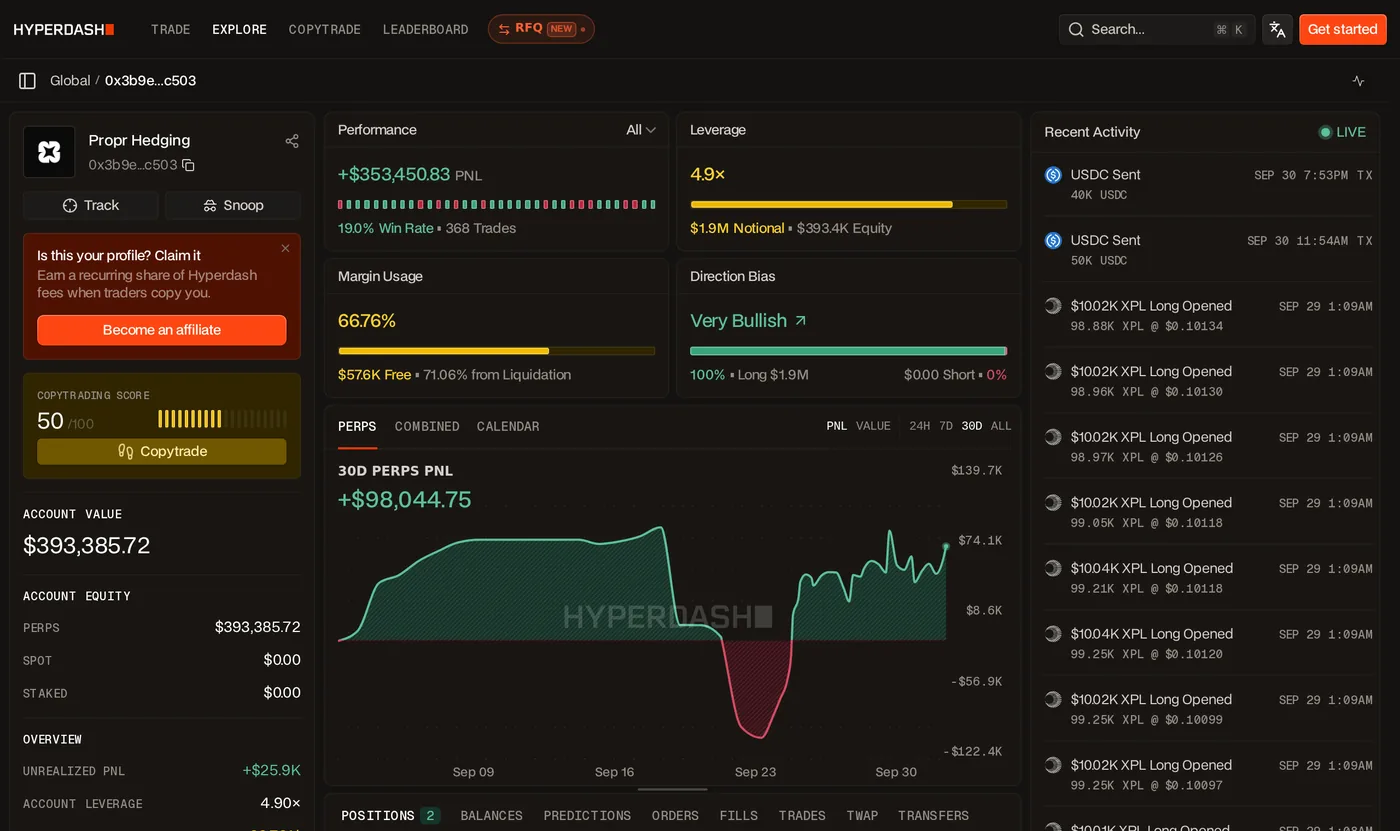Image resolution: width=1400 pixels, height=831 pixels.
Task: Switch to the CALENDAR tab
Action: coord(508,426)
